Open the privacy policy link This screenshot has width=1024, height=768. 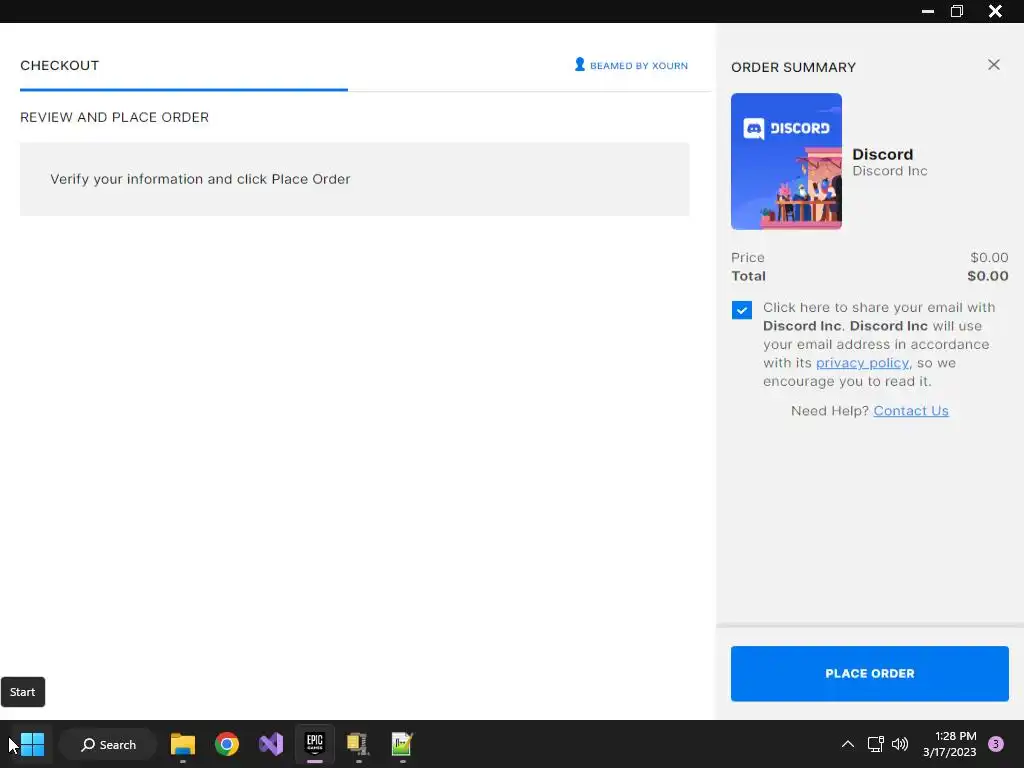tap(862, 362)
